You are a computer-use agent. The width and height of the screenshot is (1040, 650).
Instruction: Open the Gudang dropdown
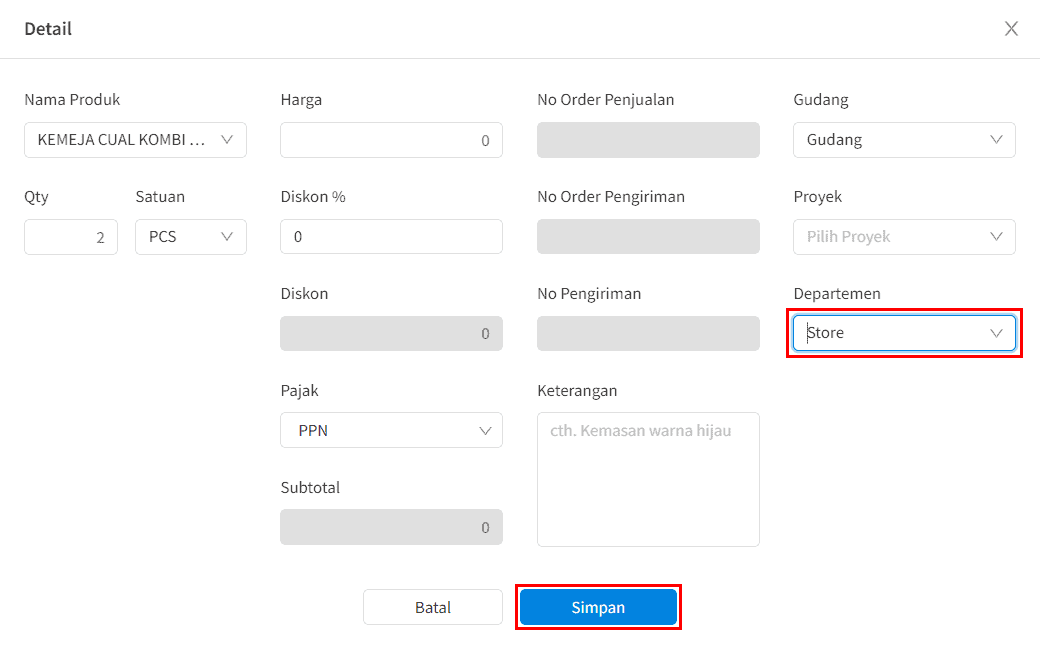pos(904,140)
